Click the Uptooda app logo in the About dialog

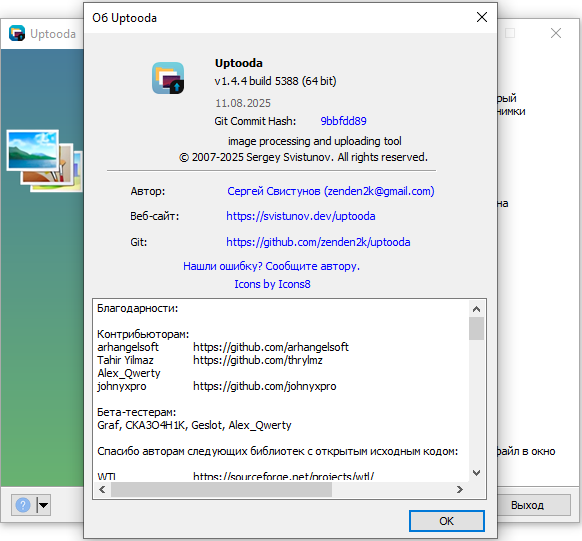point(168,78)
